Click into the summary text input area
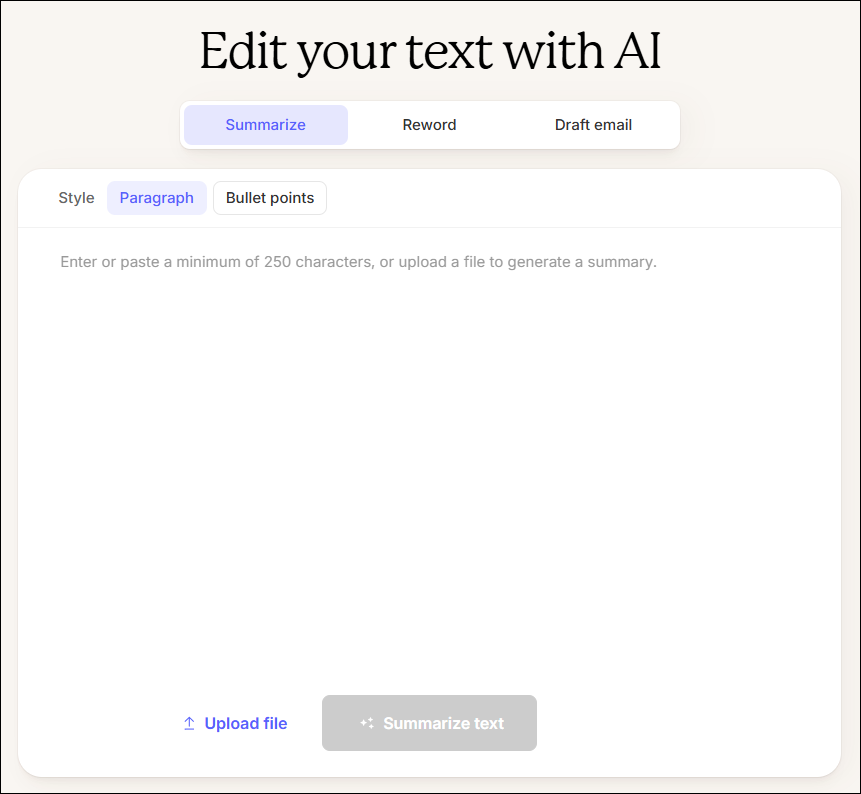The image size is (861, 794). [429, 456]
